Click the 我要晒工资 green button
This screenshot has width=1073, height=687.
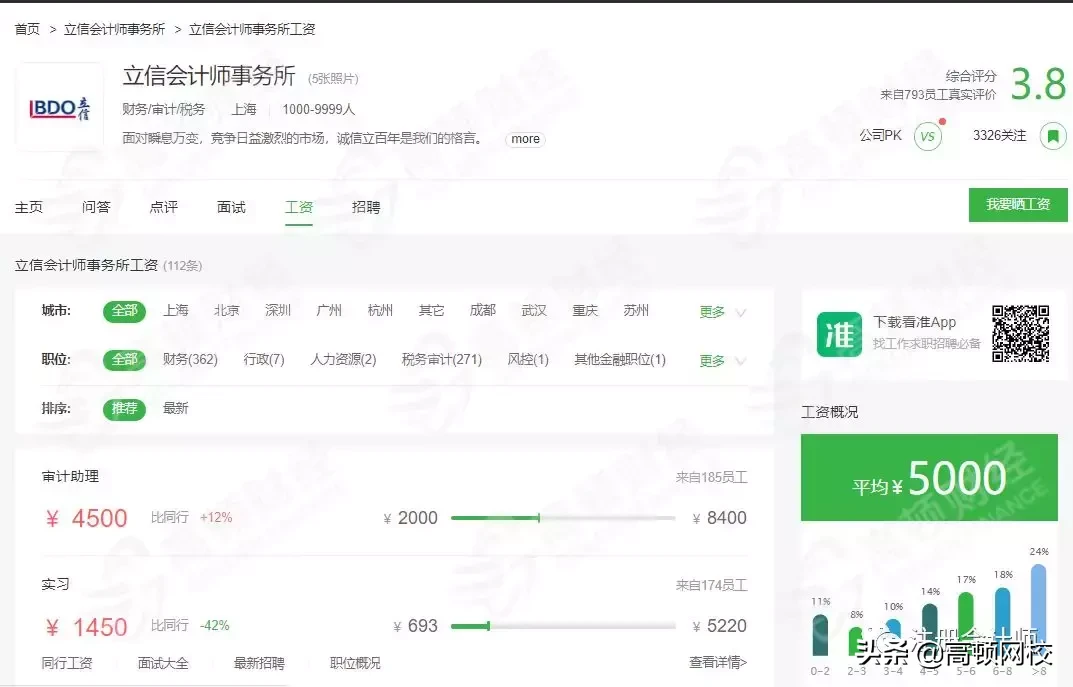coord(1017,204)
